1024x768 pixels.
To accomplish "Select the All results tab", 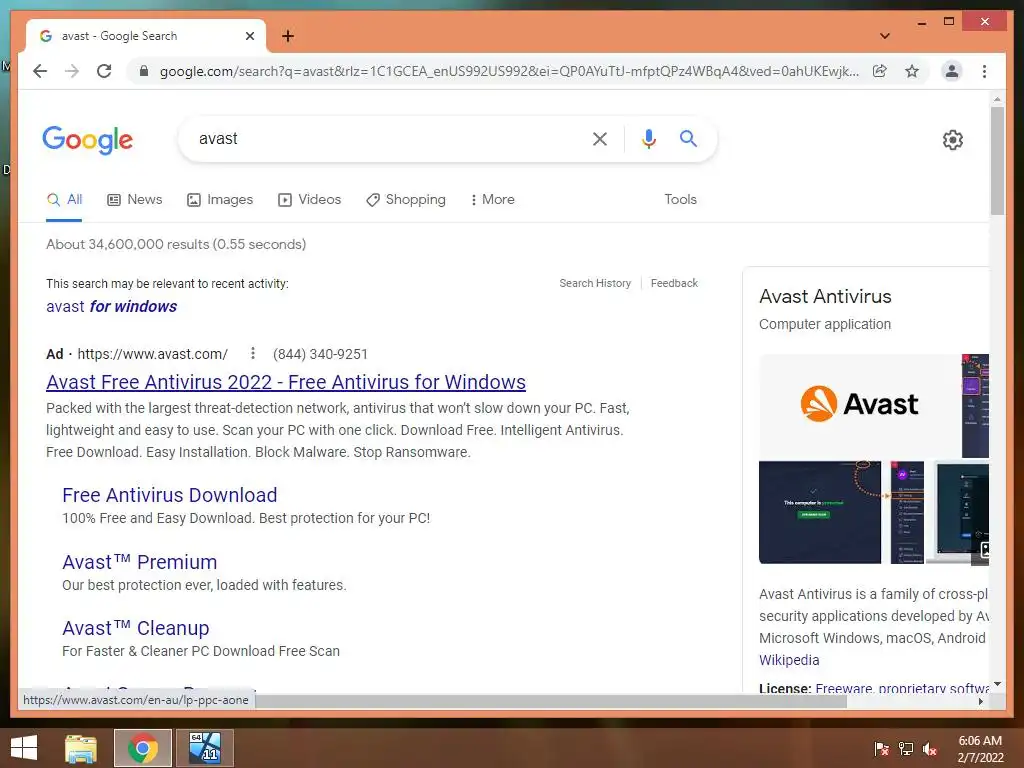I will click(64, 199).
